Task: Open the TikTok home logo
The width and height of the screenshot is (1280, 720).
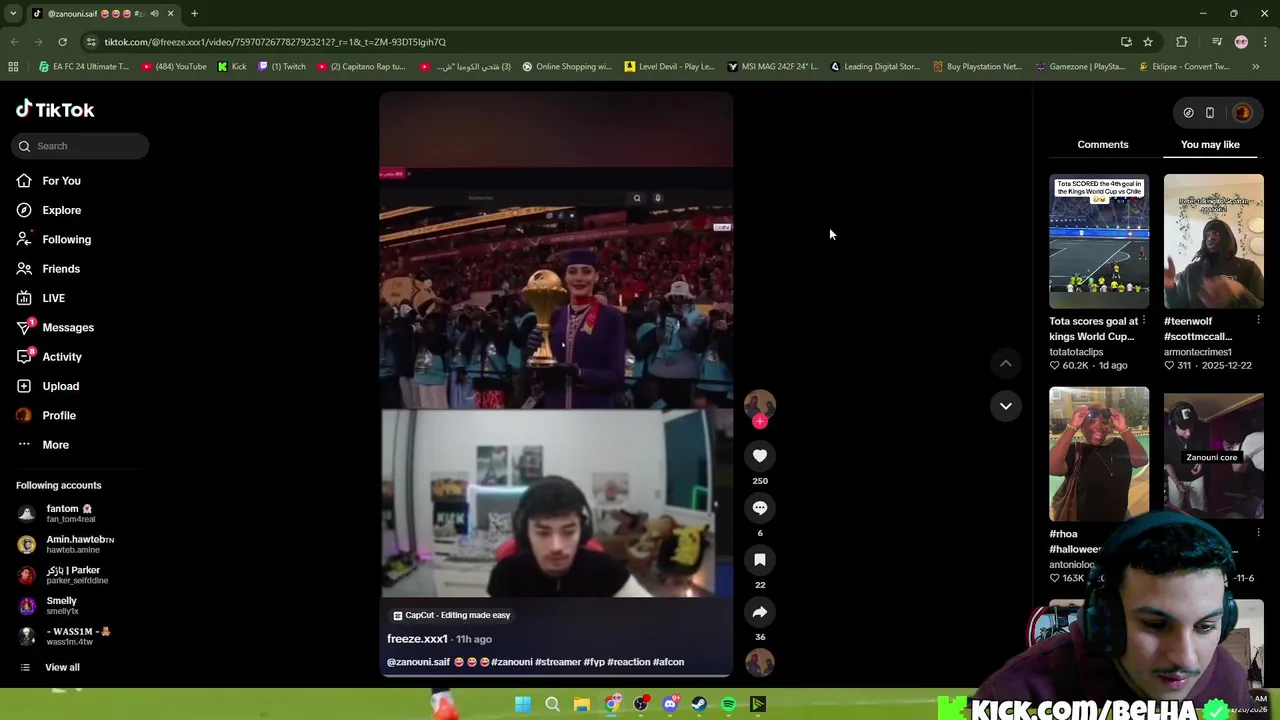Action: 55,110
